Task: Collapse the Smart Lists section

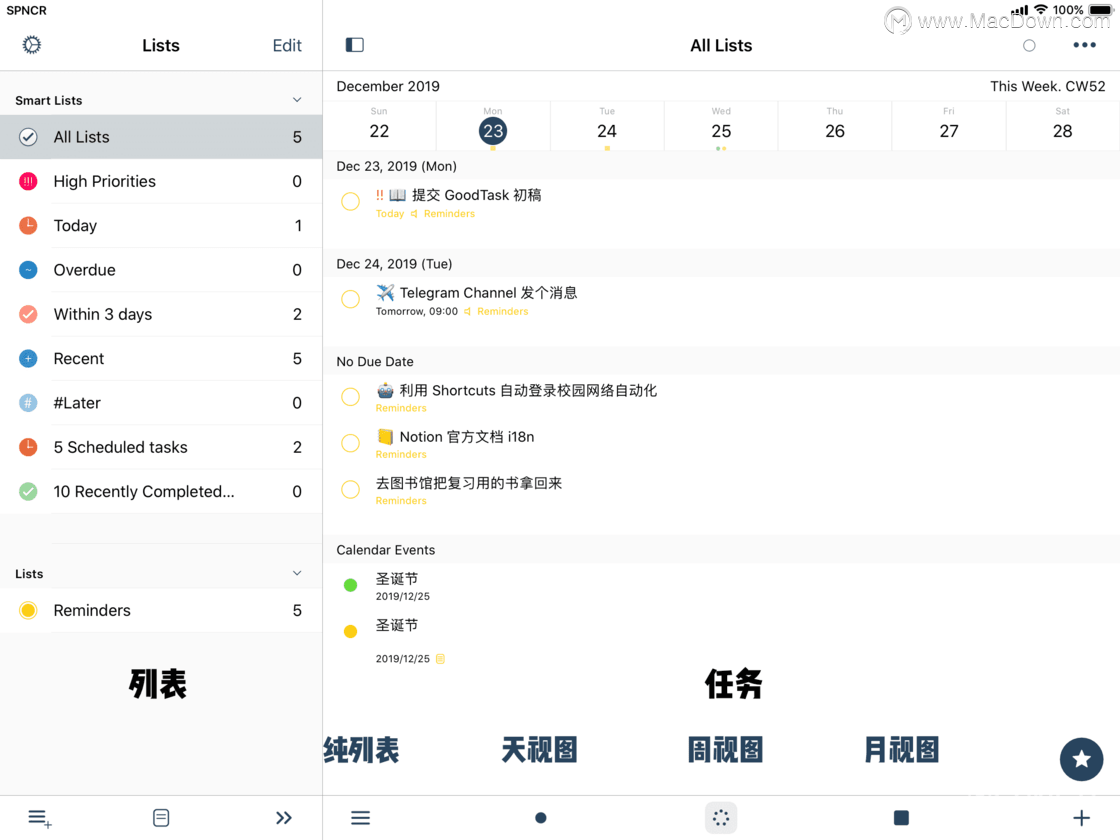Action: (x=297, y=100)
